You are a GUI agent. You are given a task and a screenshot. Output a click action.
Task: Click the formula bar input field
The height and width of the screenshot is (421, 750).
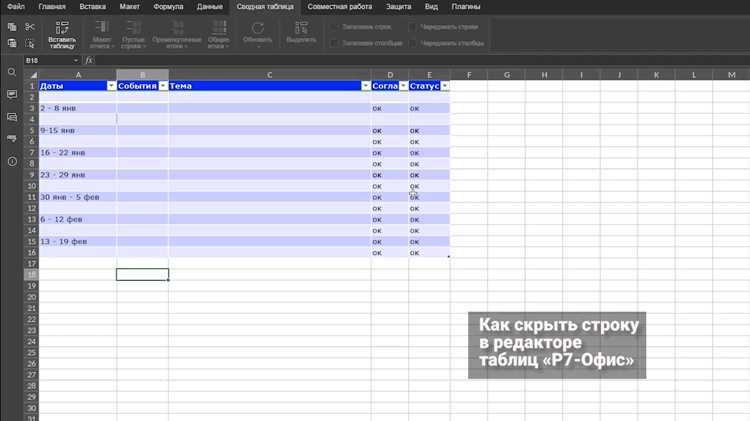click(x=423, y=60)
